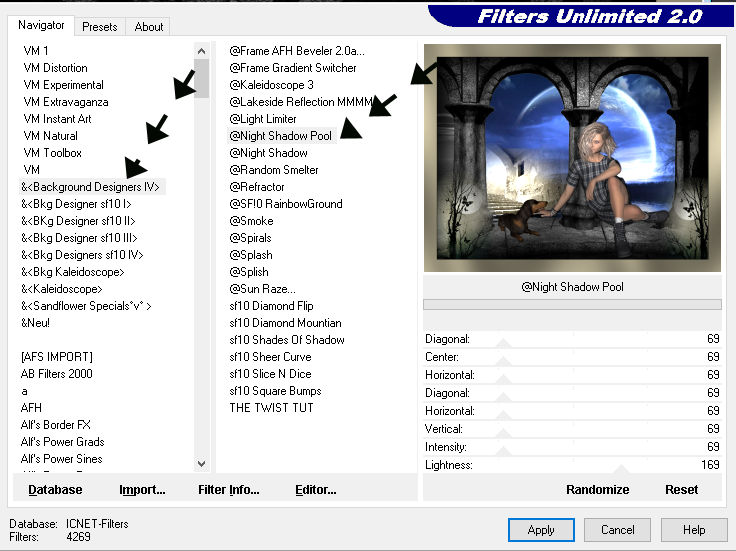Click the Cancel button
The image size is (736, 551).
click(617, 530)
